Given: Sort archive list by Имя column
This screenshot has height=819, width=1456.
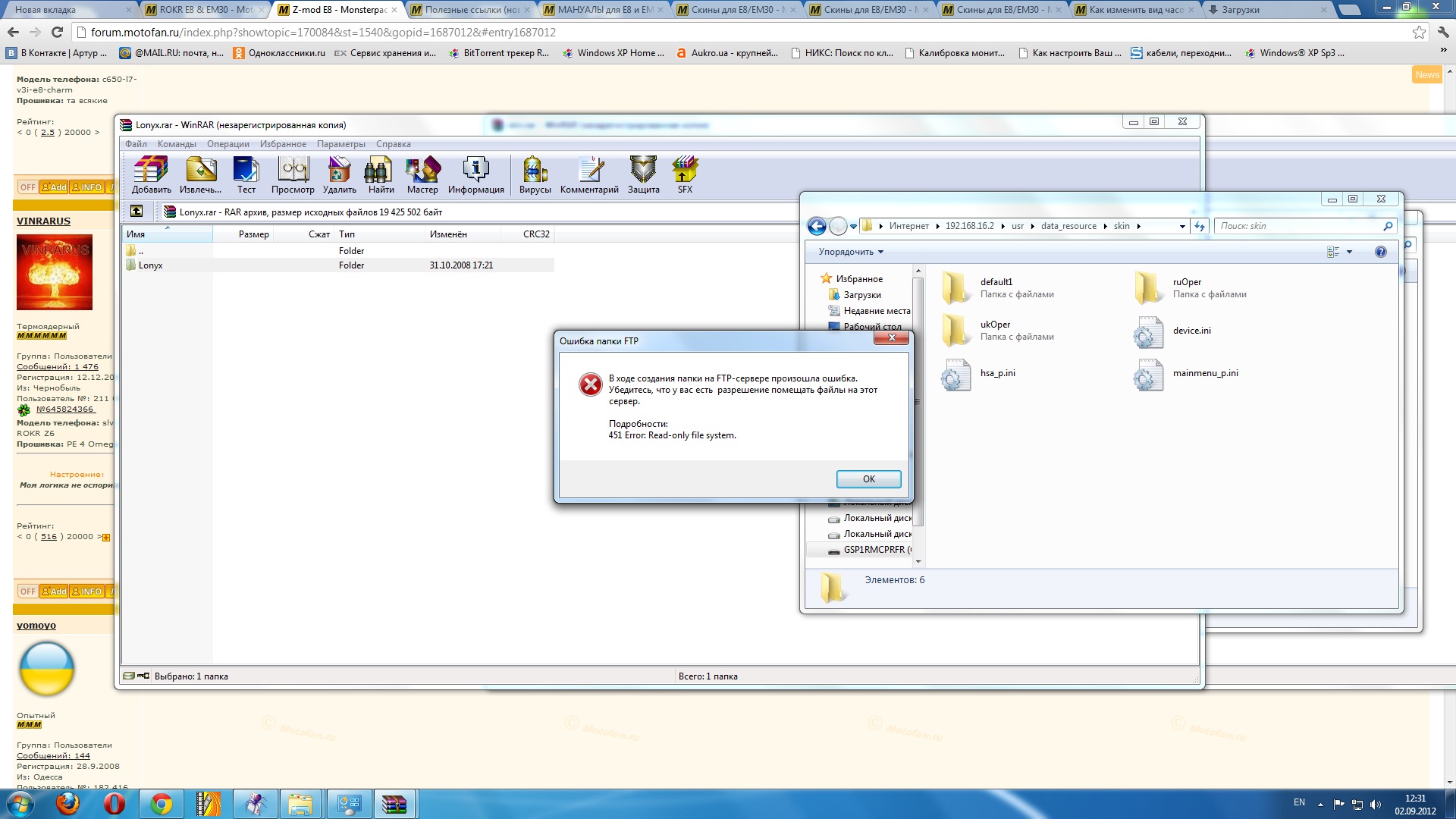Looking at the screenshot, I should [167, 234].
